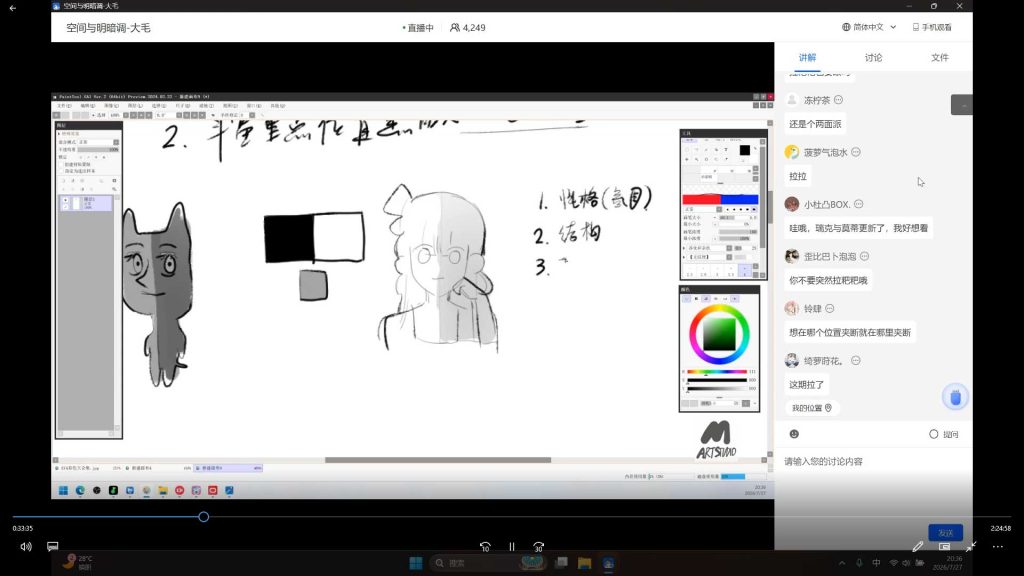The image size is (1024, 576).
Task: Open the outer Windows Start button
Action: coord(415,563)
